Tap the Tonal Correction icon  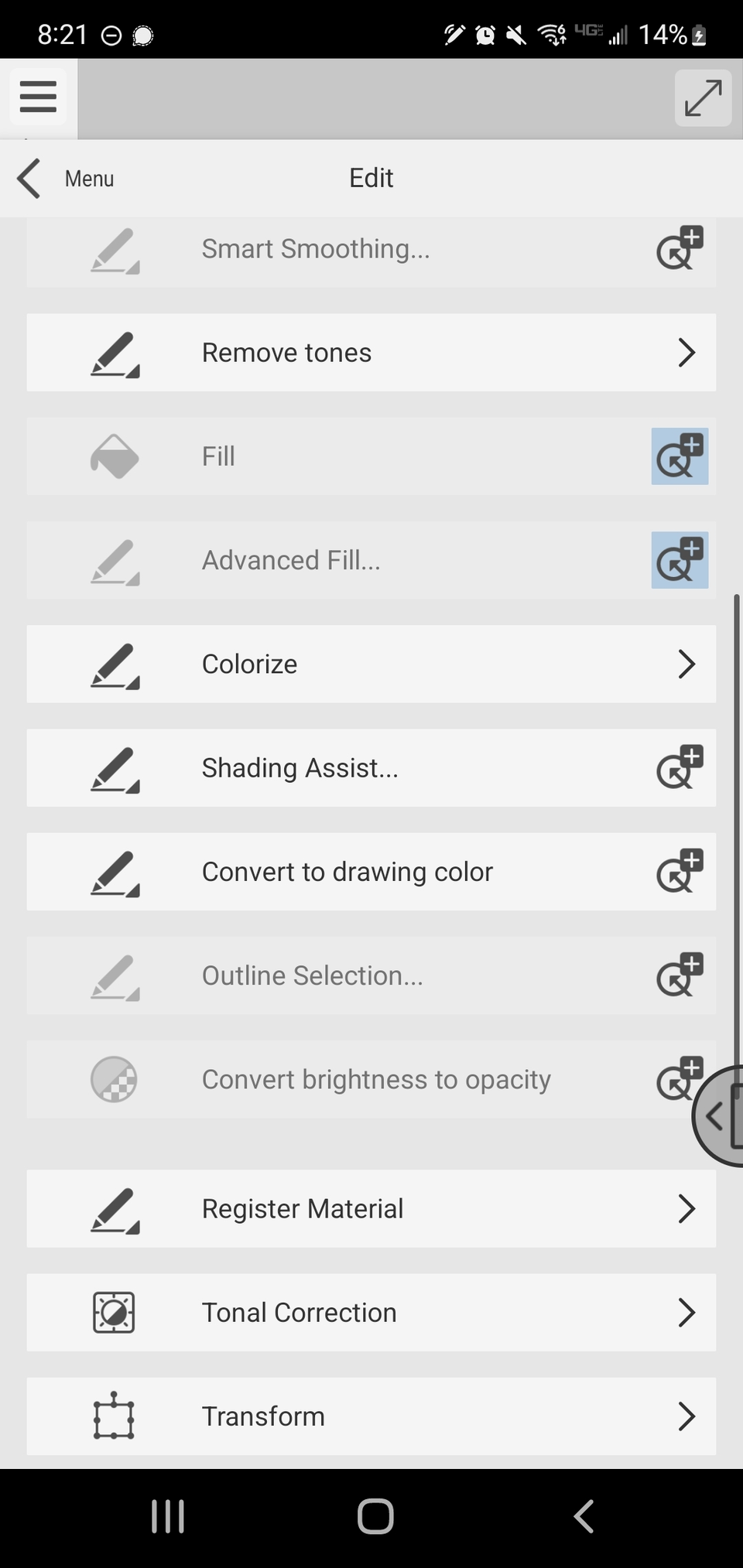click(114, 1313)
